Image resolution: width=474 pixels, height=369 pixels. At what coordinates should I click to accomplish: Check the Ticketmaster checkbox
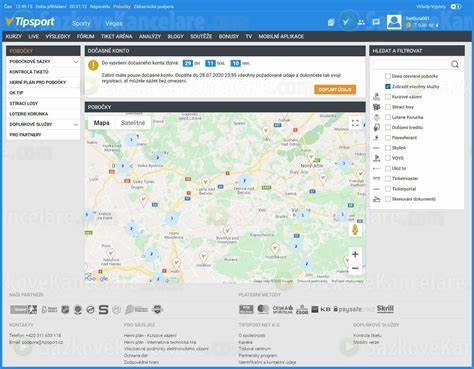tap(388, 178)
